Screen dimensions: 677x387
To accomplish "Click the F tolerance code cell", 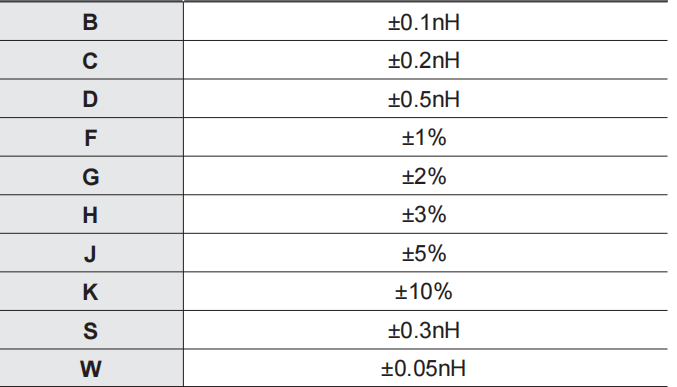I will point(91,137).
